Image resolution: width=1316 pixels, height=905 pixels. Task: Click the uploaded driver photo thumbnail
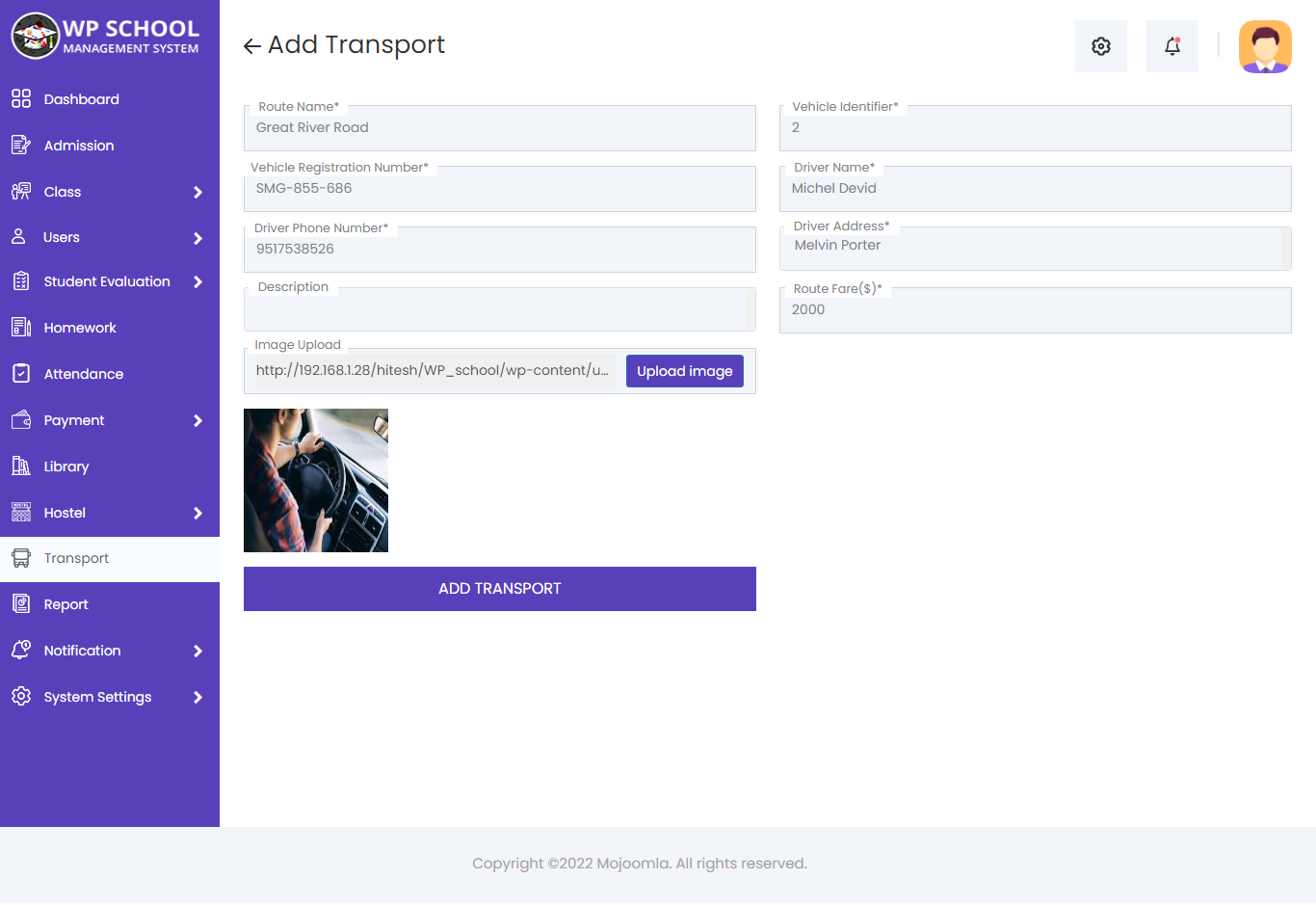click(x=316, y=480)
